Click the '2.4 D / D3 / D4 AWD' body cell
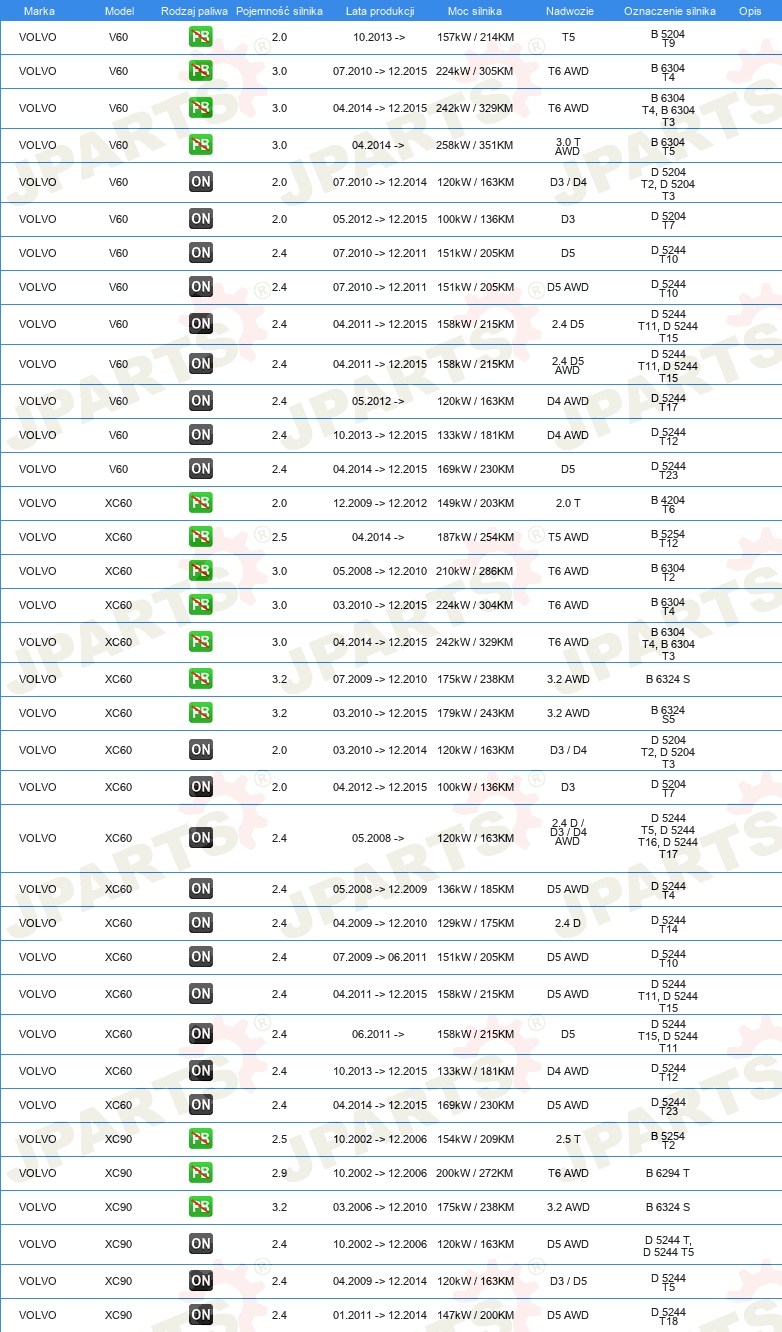 coord(568,832)
